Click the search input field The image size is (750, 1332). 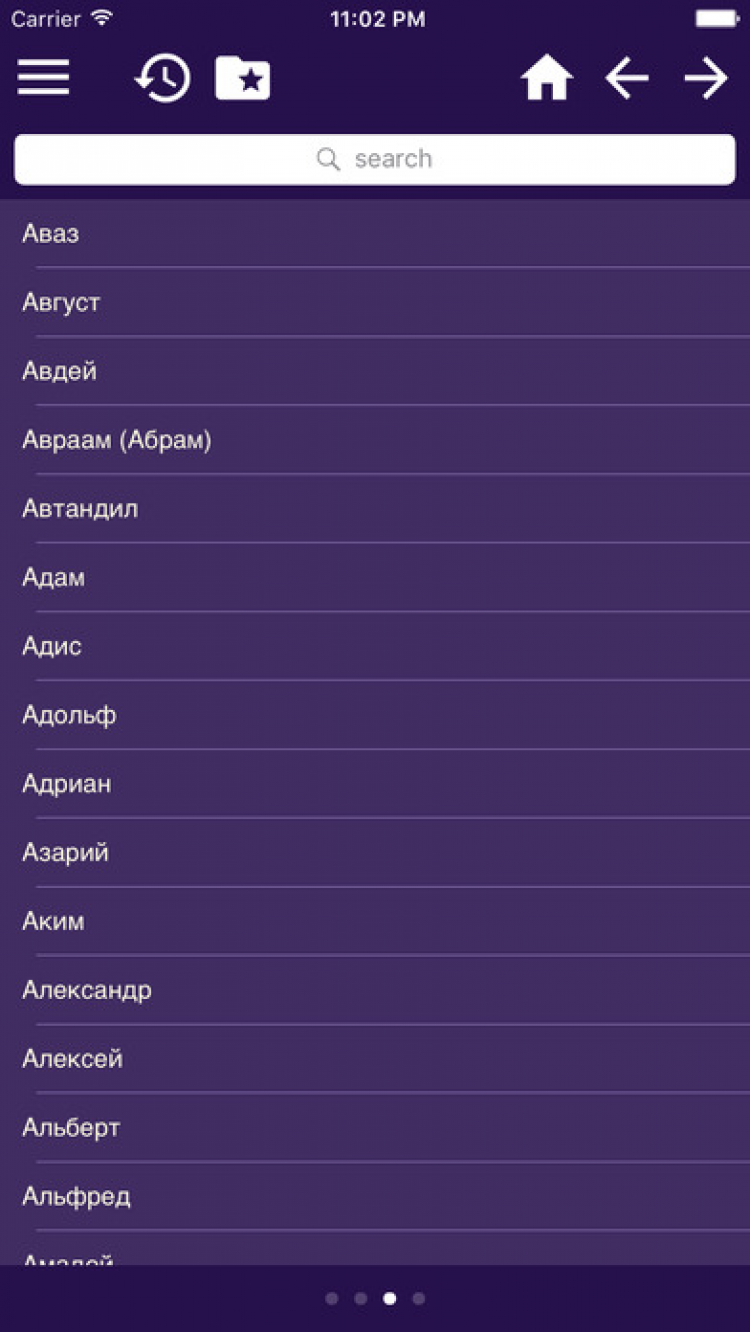tap(420, 159)
